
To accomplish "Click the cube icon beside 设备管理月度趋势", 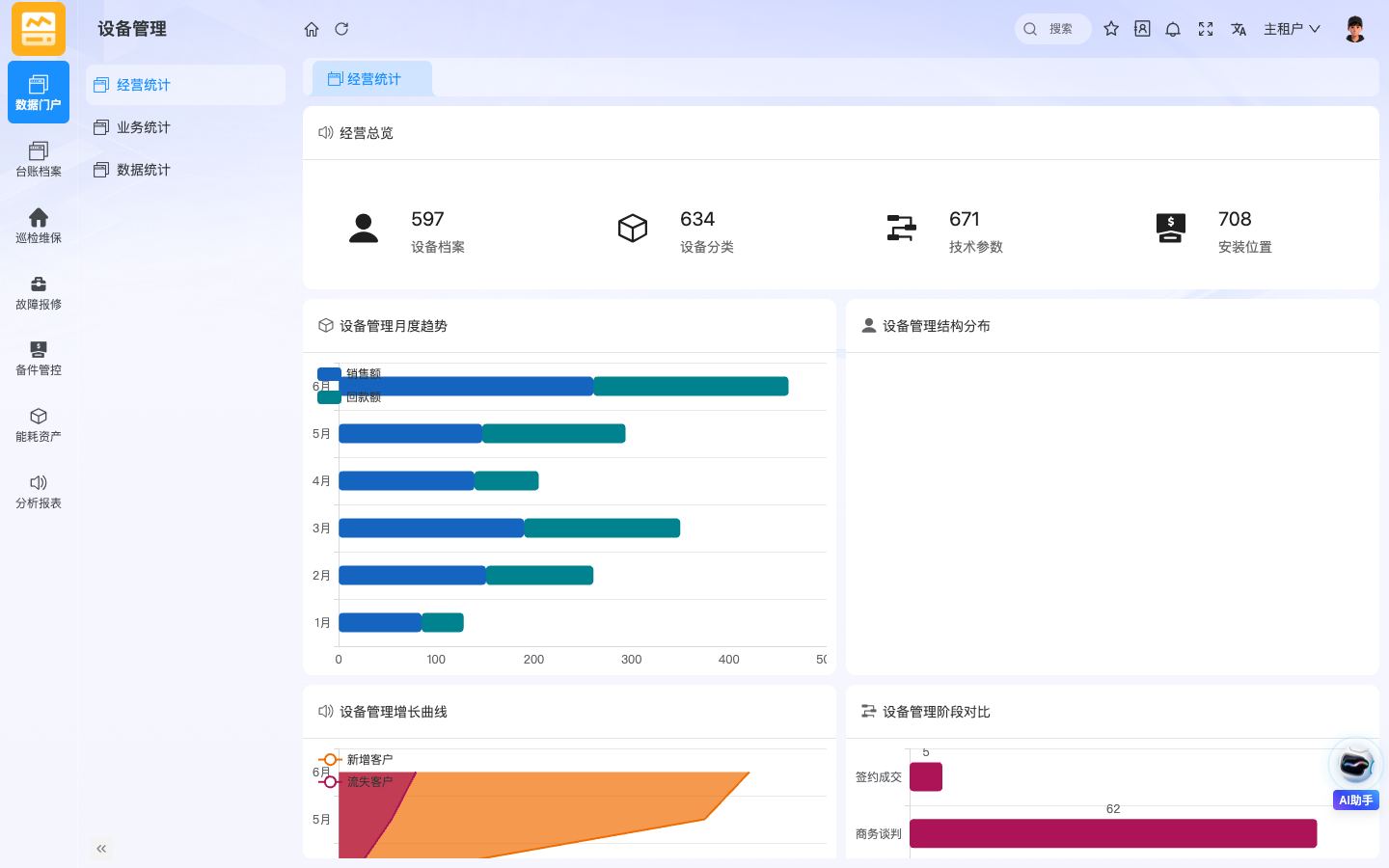I will click(x=326, y=325).
